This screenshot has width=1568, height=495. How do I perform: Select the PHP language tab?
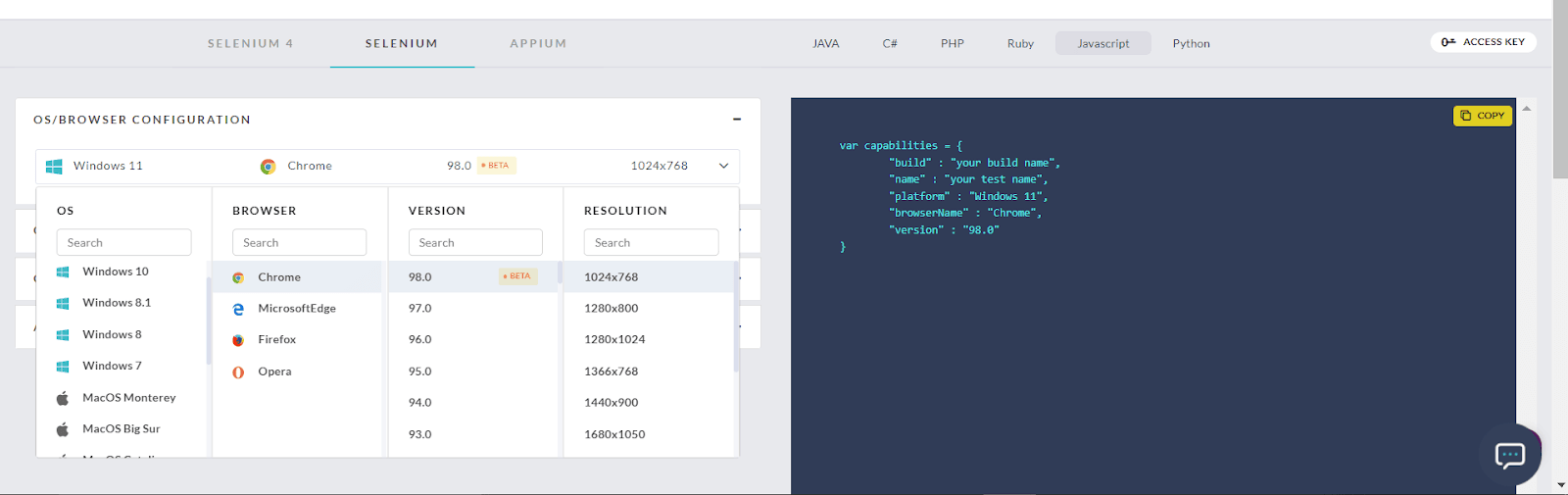(x=953, y=43)
